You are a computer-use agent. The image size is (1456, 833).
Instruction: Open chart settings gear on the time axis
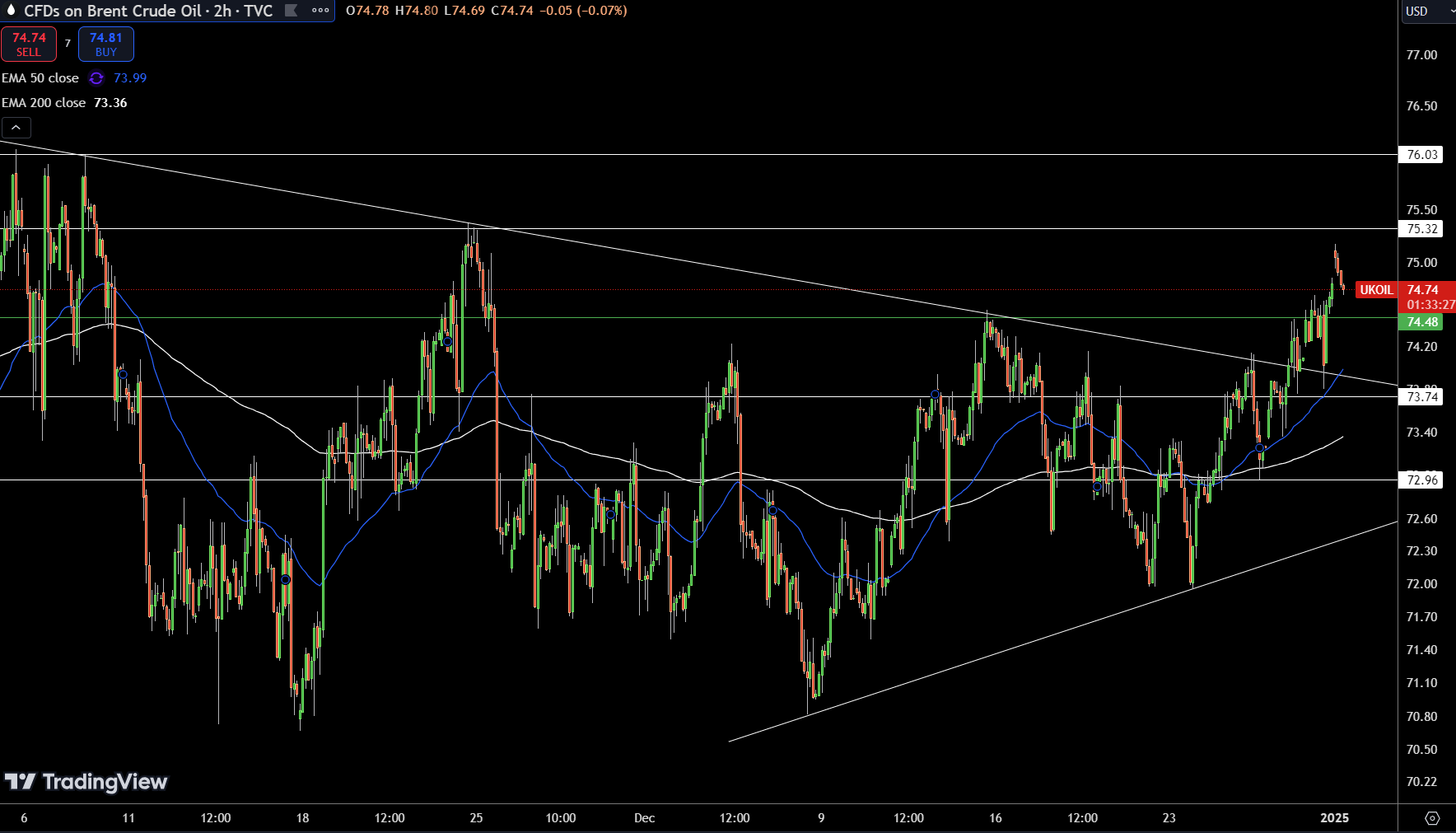pos(1432,818)
